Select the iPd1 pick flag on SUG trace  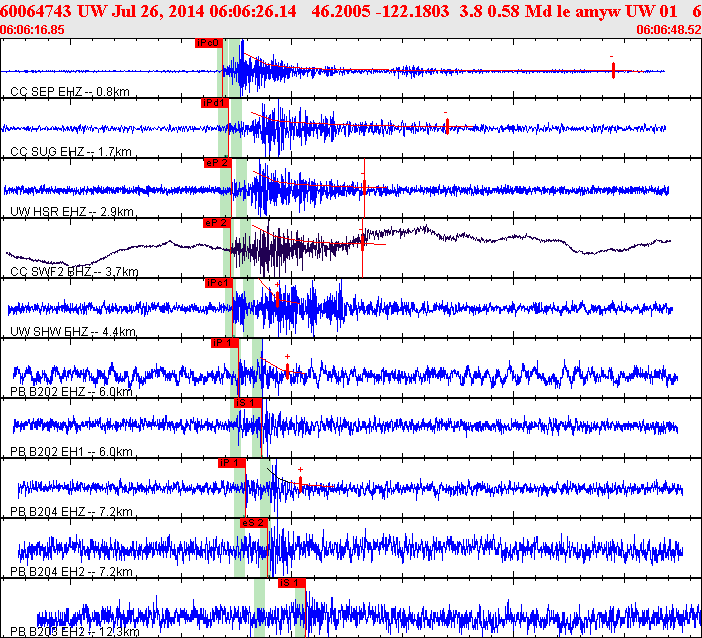(x=215, y=103)
